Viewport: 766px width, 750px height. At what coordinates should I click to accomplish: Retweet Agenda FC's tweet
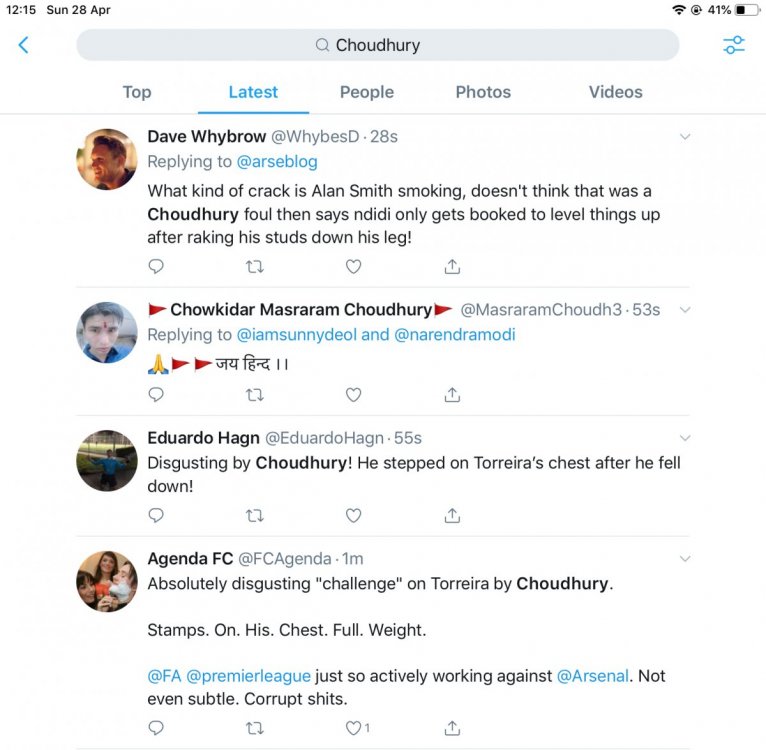255,729
